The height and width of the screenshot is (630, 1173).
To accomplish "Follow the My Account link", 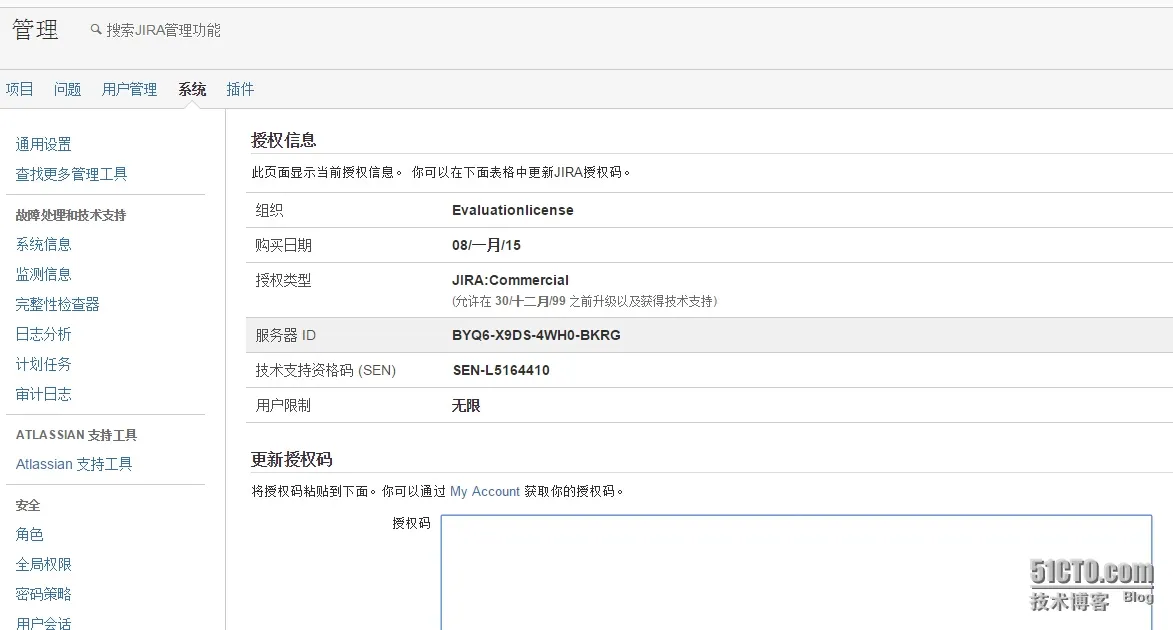I will click(485, 492).
